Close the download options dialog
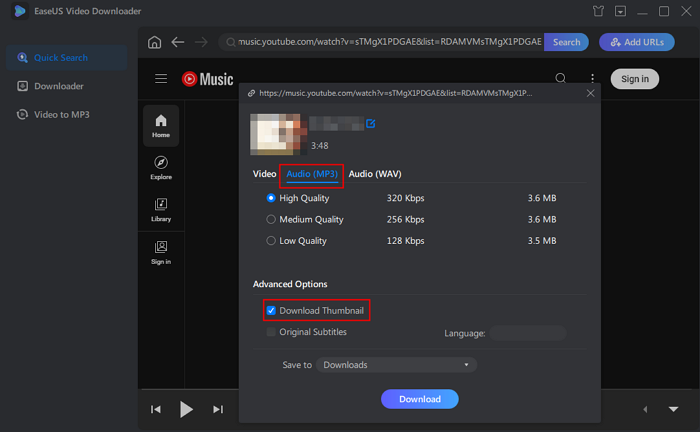Screen dimensions: 700x432 tap(590, 93)
